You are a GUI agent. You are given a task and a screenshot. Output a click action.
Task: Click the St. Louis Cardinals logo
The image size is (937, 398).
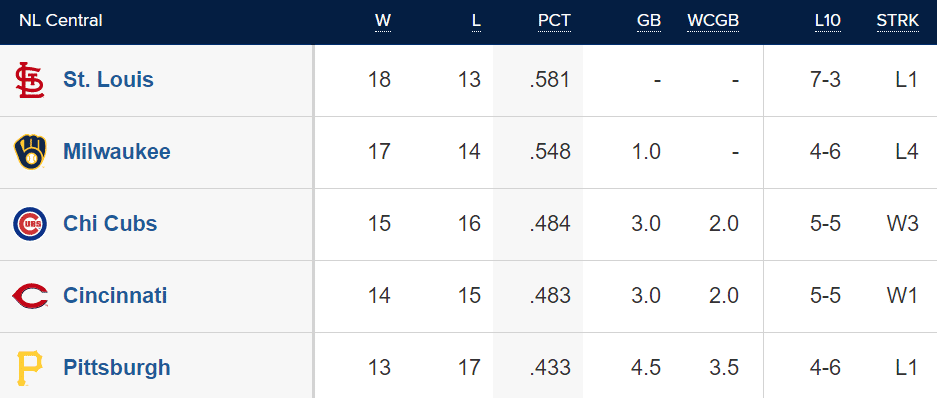coord(30,80)
